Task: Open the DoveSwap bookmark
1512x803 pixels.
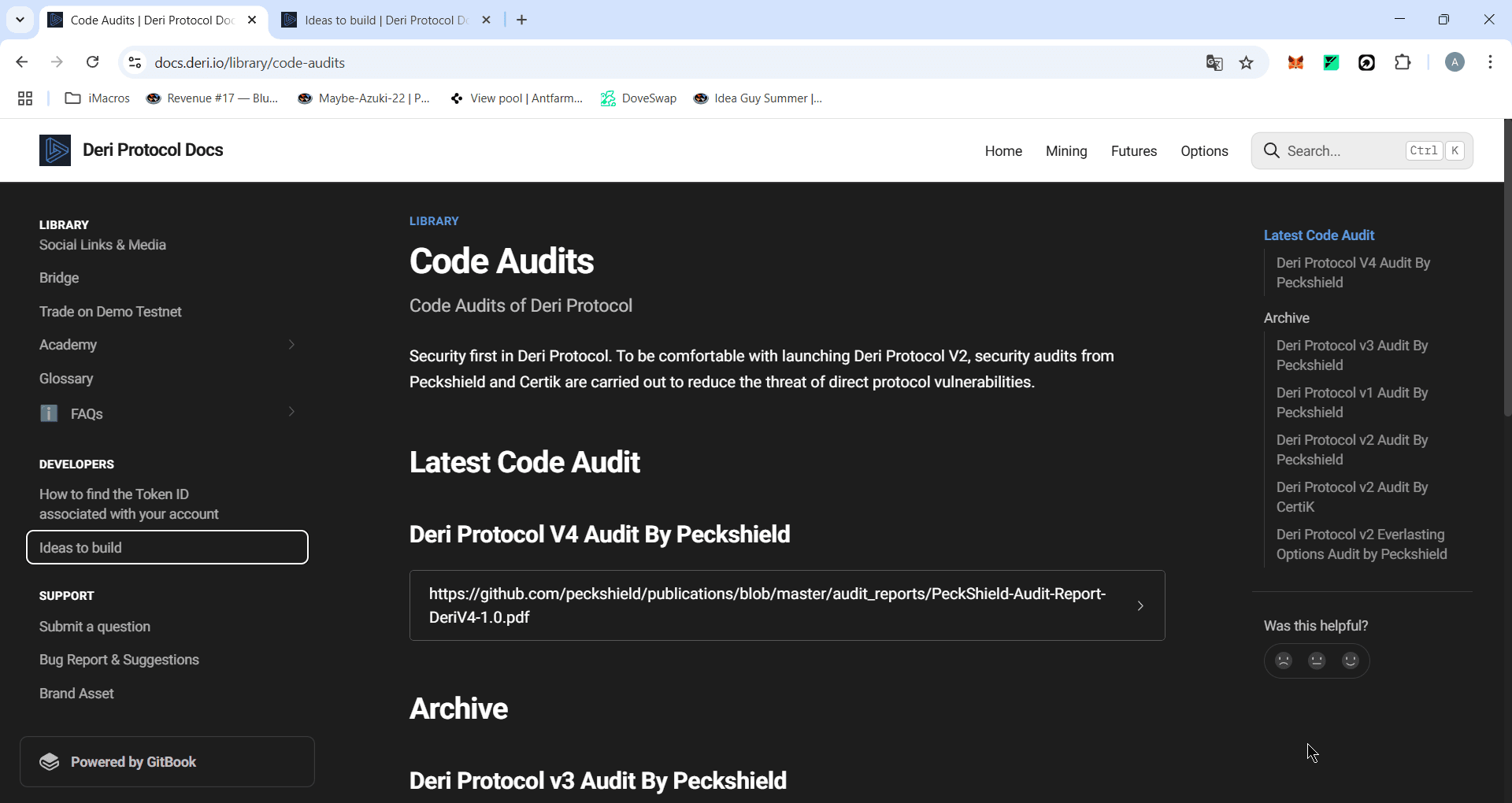Action: pos(639,98)
